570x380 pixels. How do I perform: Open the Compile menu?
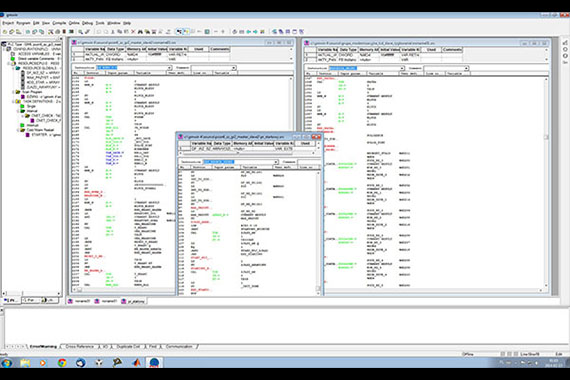tap(59, 23)
